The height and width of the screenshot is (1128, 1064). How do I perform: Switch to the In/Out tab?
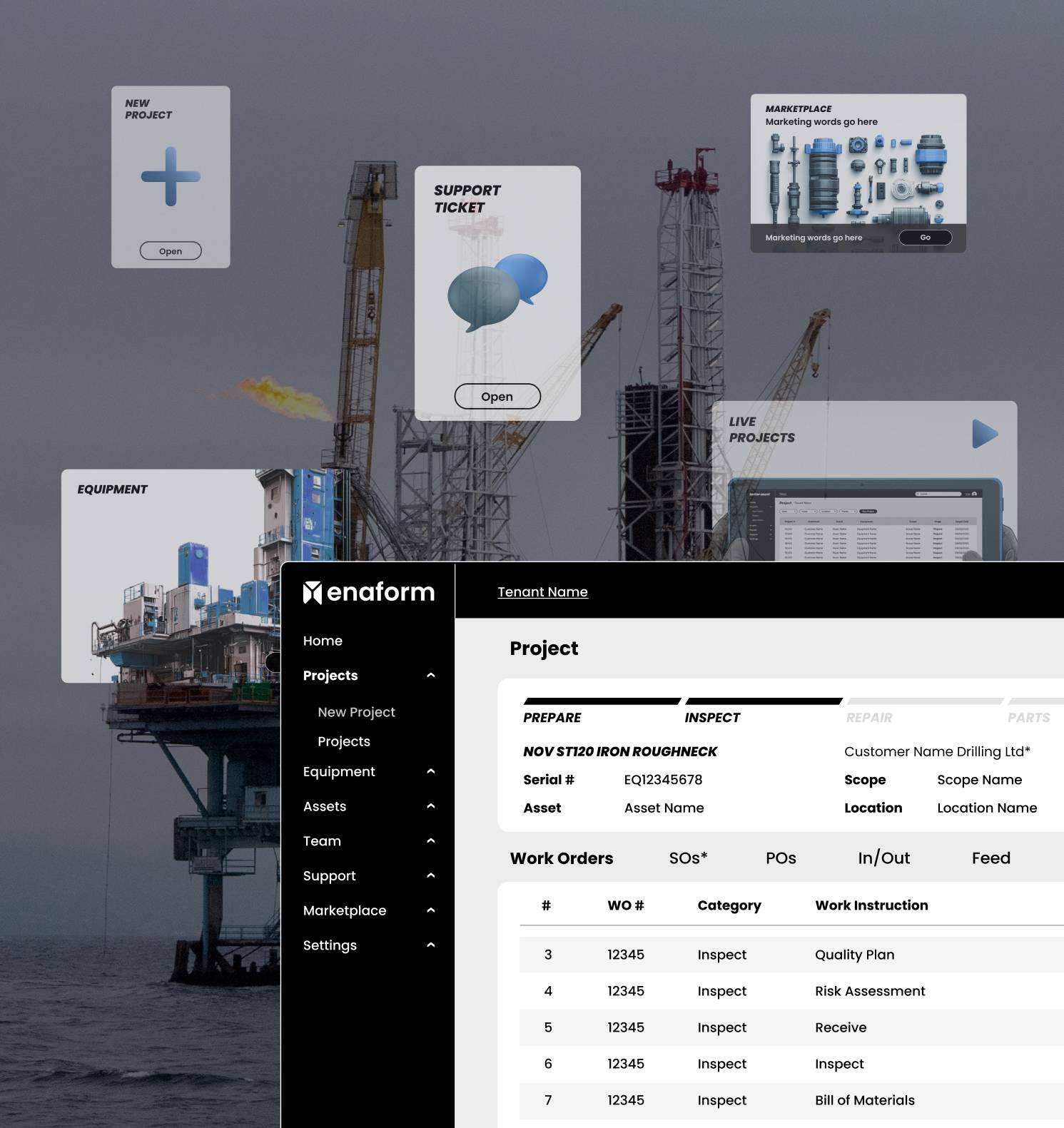[883, 858]
